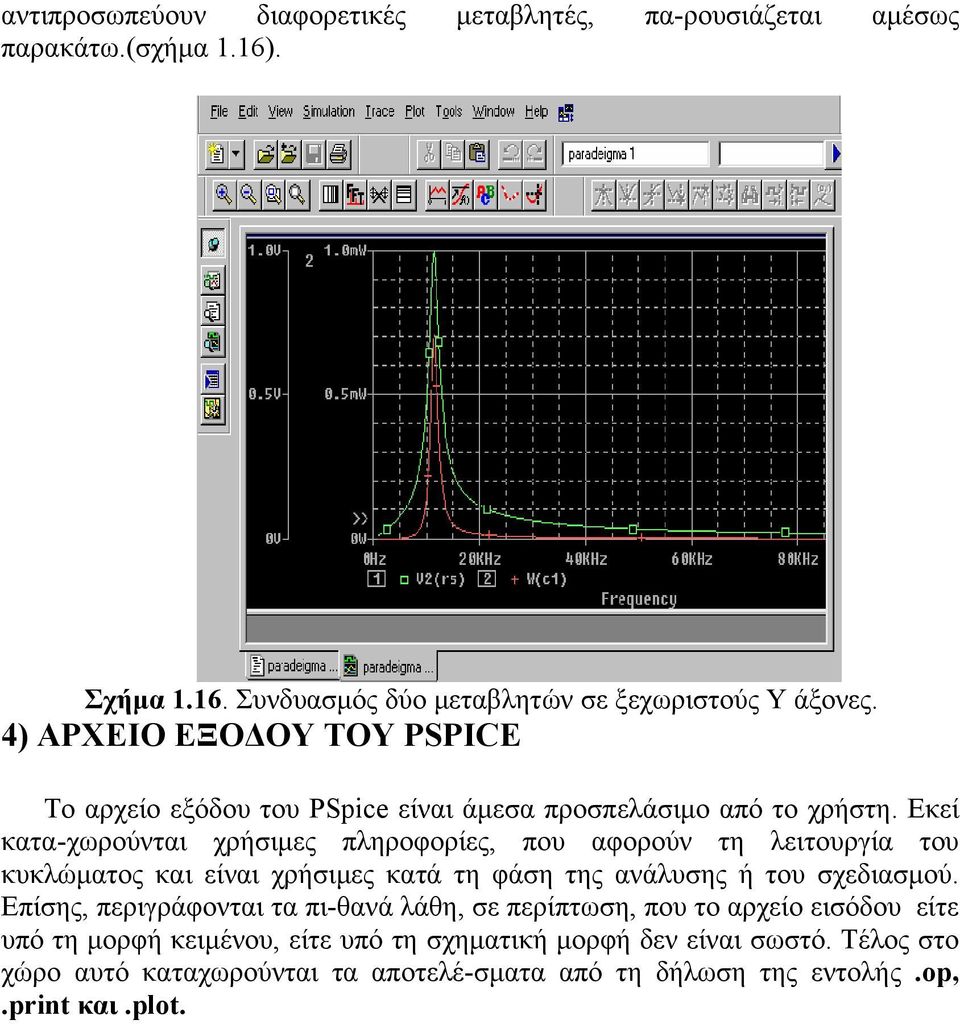
Task: Toggle the FFT Fourier icon
Action: coord(355,195)
